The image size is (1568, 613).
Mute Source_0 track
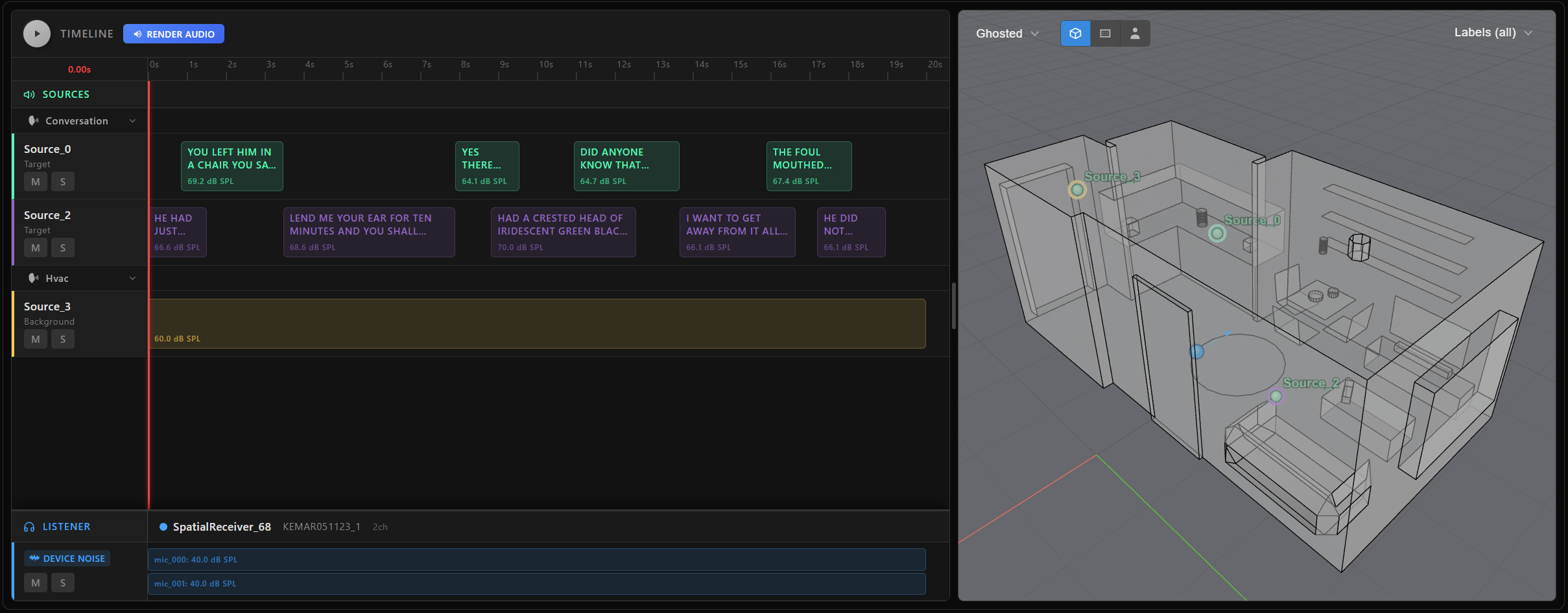click(x=36, y=181)
